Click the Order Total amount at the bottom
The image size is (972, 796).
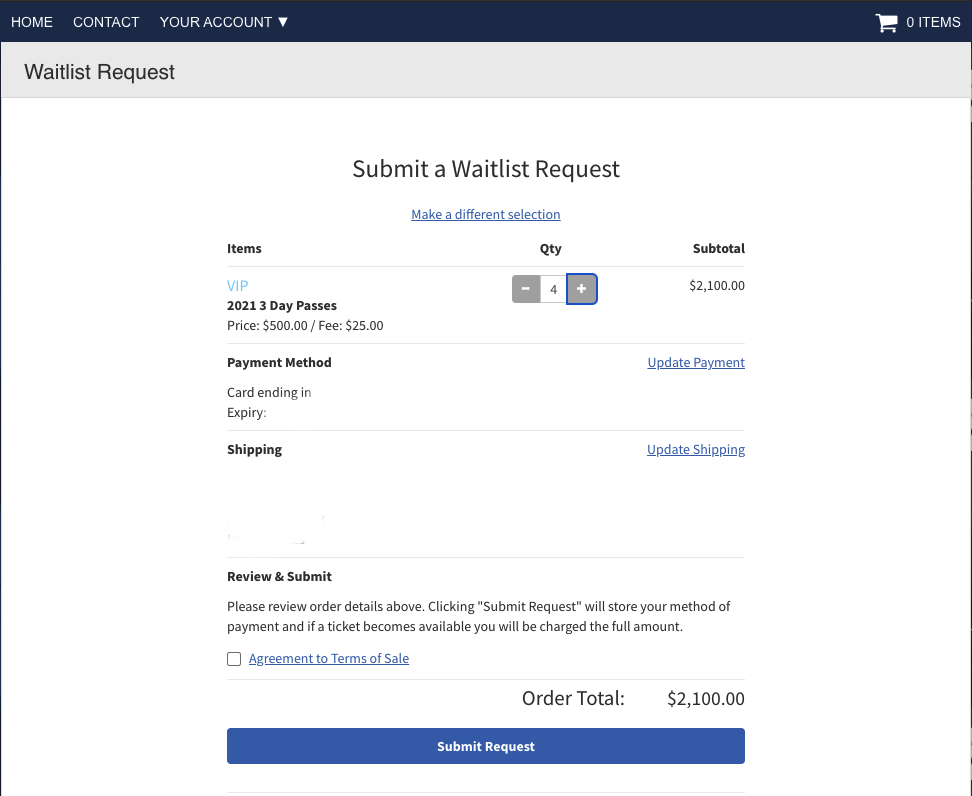pos(705,699)
